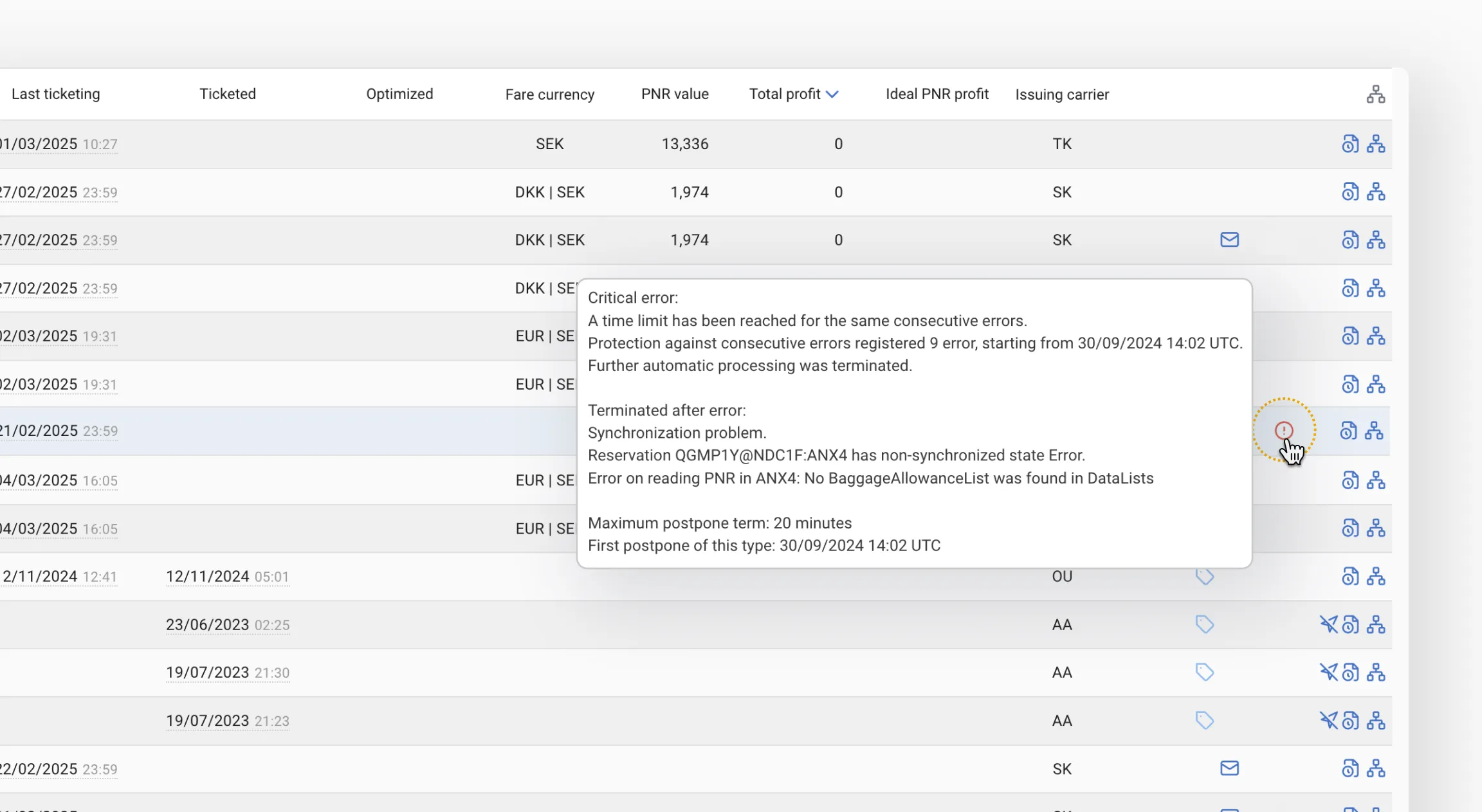1482x812 pixels.
Task: Click the red critical error warning icon
Action: [x=1284, y=430]
